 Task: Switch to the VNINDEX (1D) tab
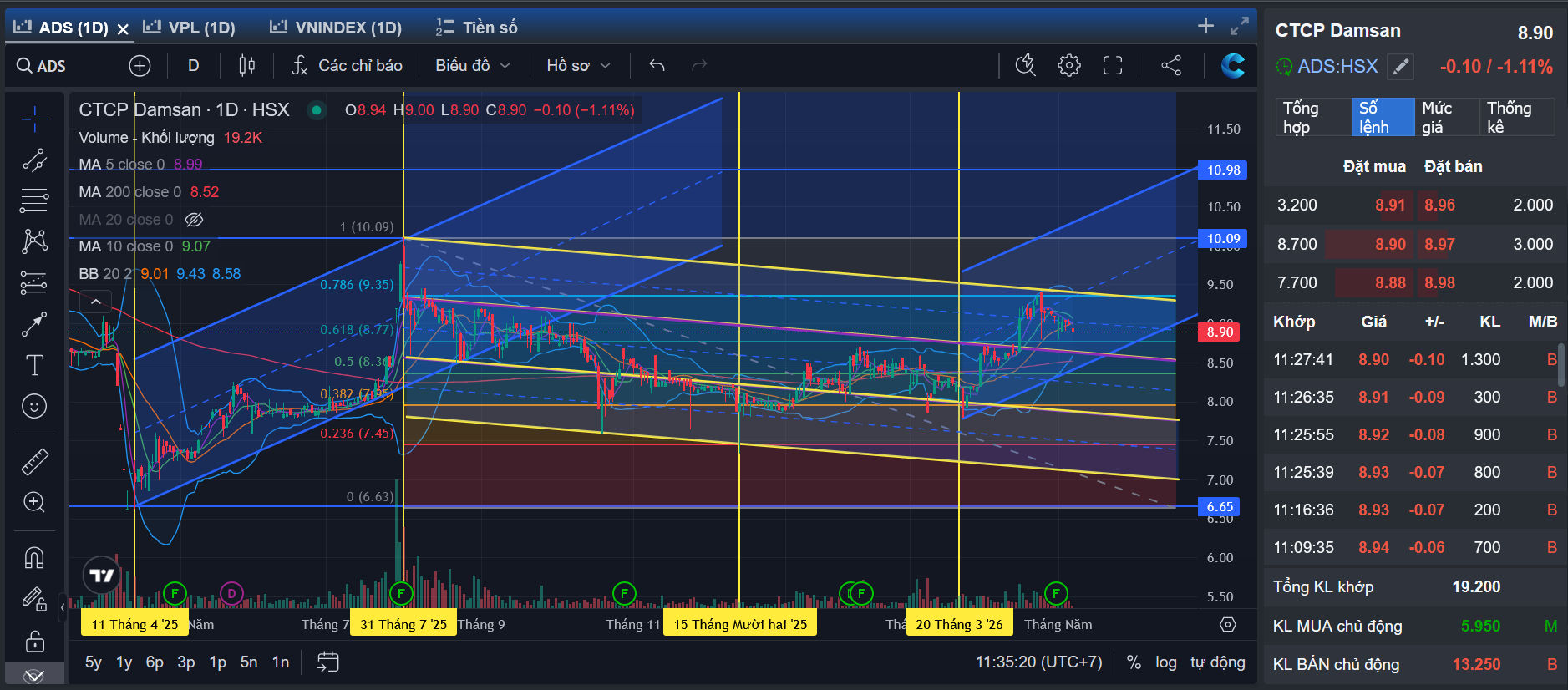336,28
